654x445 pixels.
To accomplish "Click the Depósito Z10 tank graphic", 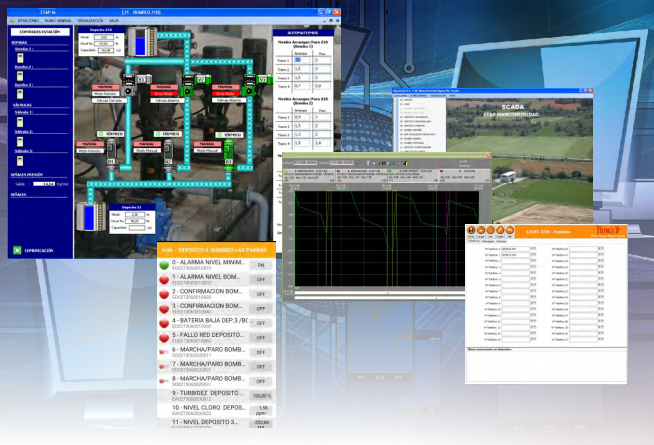I will click(x=142, y=41).
